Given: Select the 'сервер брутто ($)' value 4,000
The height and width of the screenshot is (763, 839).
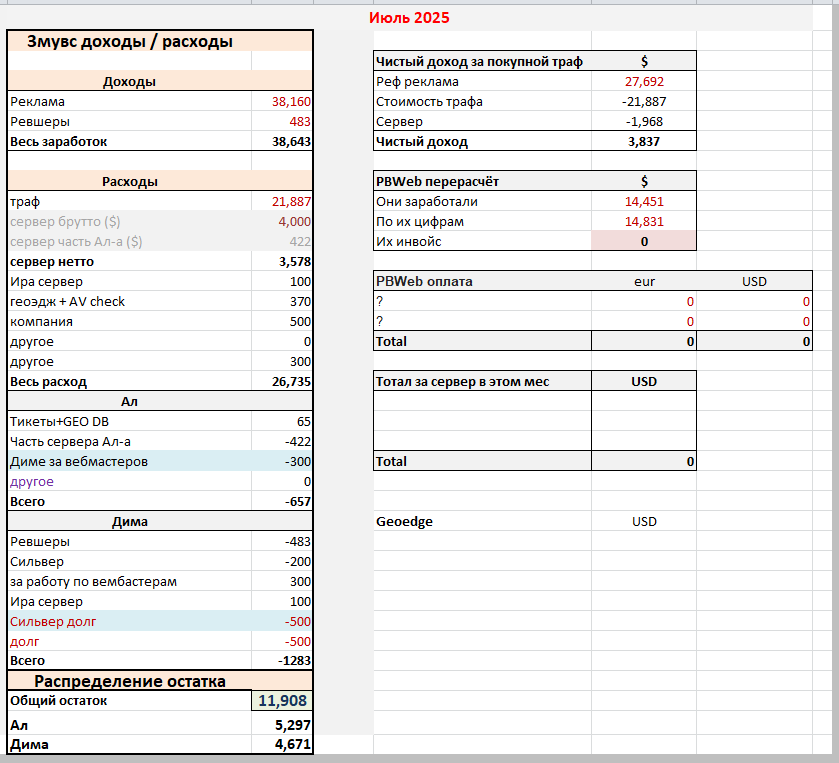Looking at the screenshot, I should pyautogui.click(x=294, y=222).
